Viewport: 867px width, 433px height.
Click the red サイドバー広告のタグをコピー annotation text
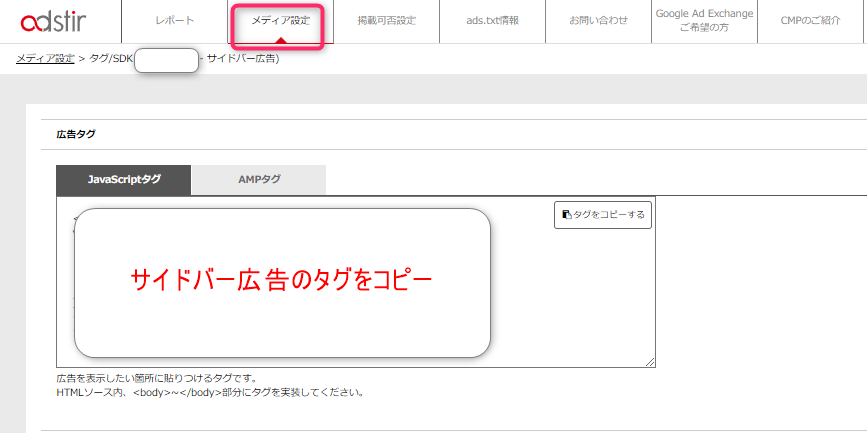coord(282,280)
